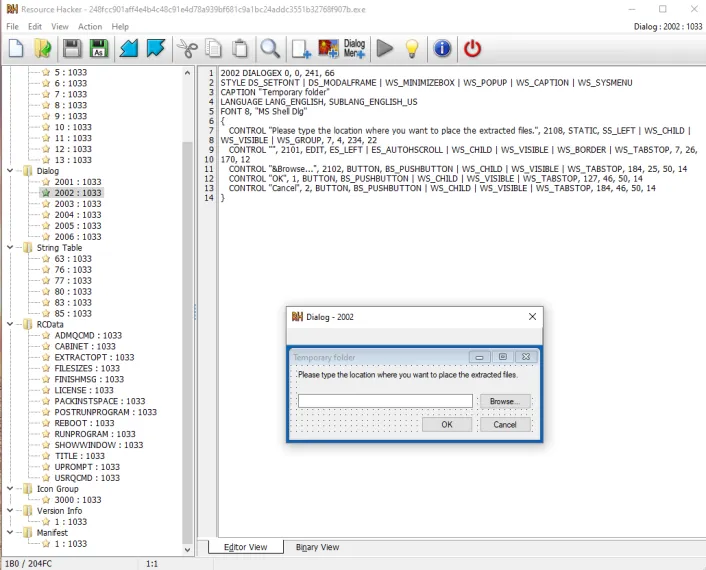Select icon group 3000 : 1033
Image resolution: width=706 pixels, height=570 pixels.
pos(78,500)
